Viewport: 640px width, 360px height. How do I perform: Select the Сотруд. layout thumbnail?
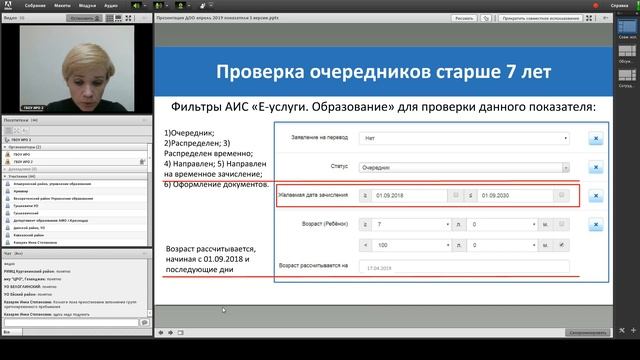(x=627, y=75)
